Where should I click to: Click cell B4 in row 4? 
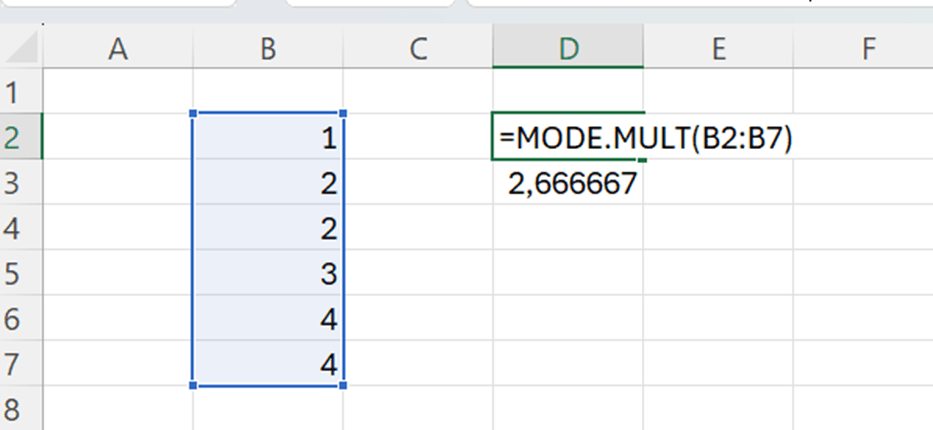(x=267, y=228)
